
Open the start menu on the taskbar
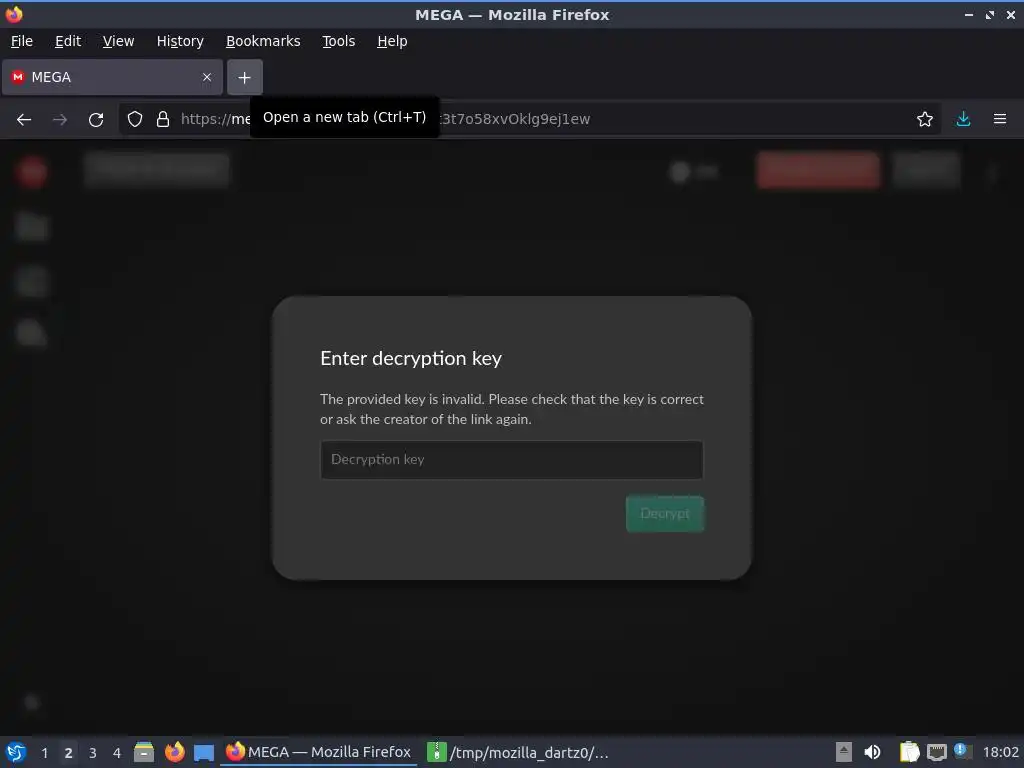click(16, 752)
